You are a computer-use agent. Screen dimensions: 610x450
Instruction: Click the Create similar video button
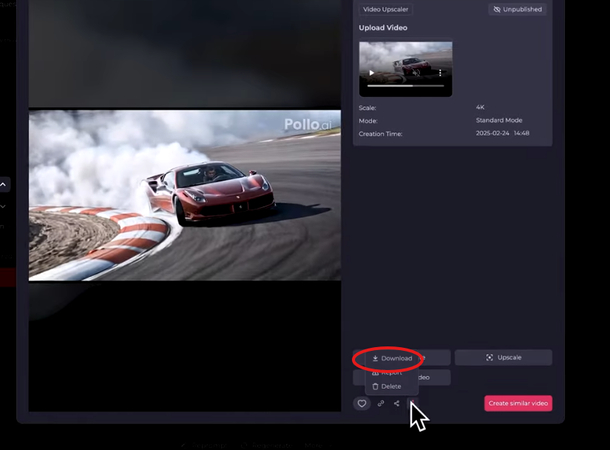[518, 403]
